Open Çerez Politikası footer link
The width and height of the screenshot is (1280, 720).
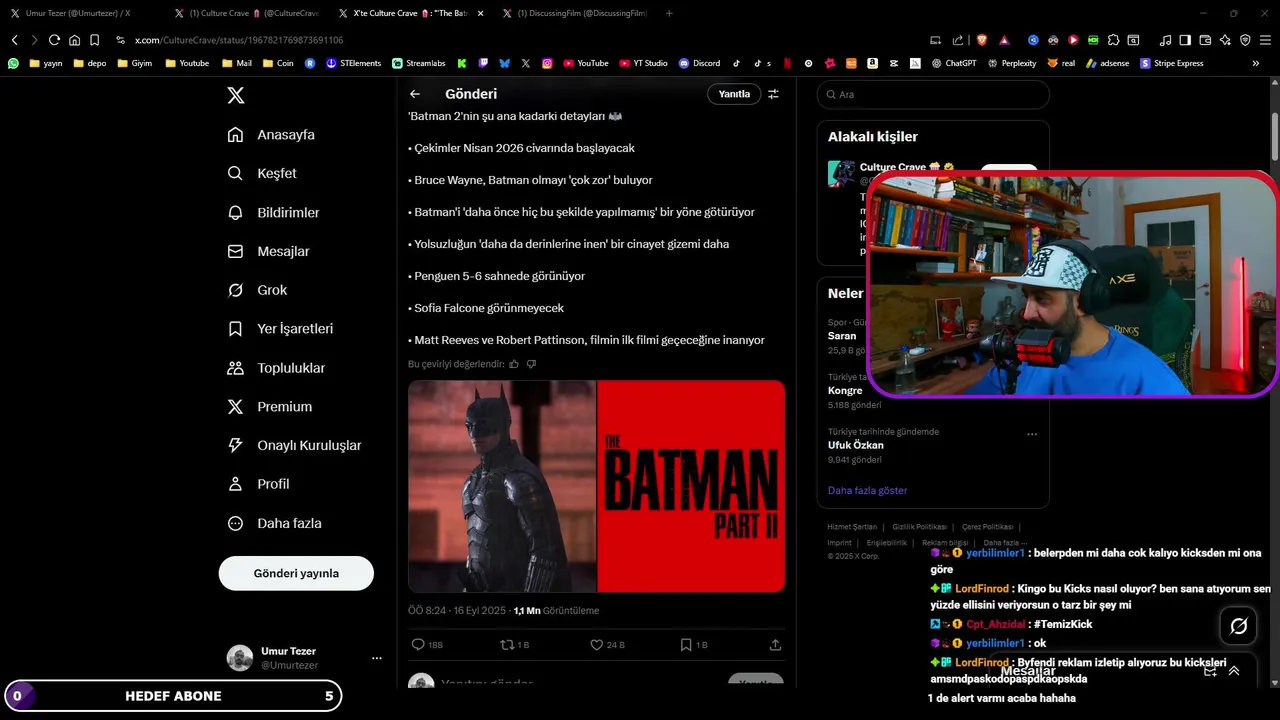[x=987, y=527]
